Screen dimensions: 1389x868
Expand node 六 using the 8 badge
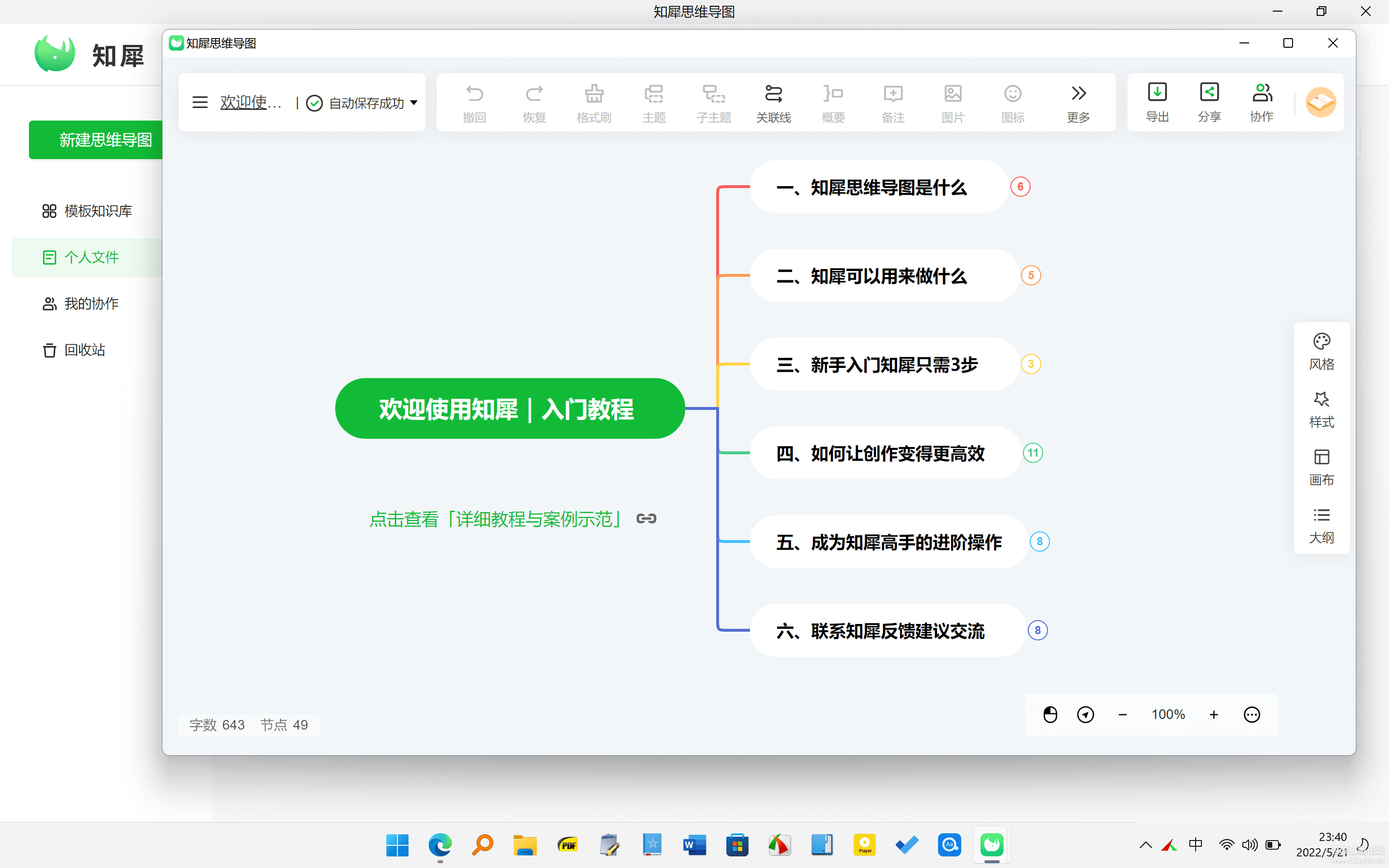click(1037, 630)
